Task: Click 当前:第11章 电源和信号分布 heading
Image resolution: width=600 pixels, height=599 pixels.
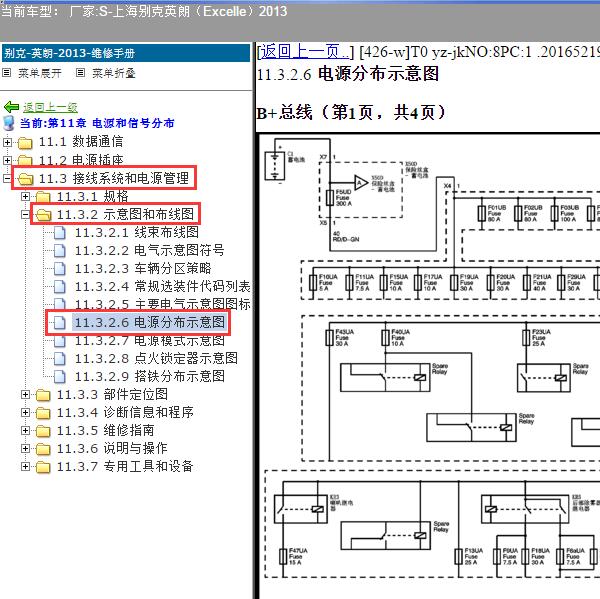Action: 97,123
